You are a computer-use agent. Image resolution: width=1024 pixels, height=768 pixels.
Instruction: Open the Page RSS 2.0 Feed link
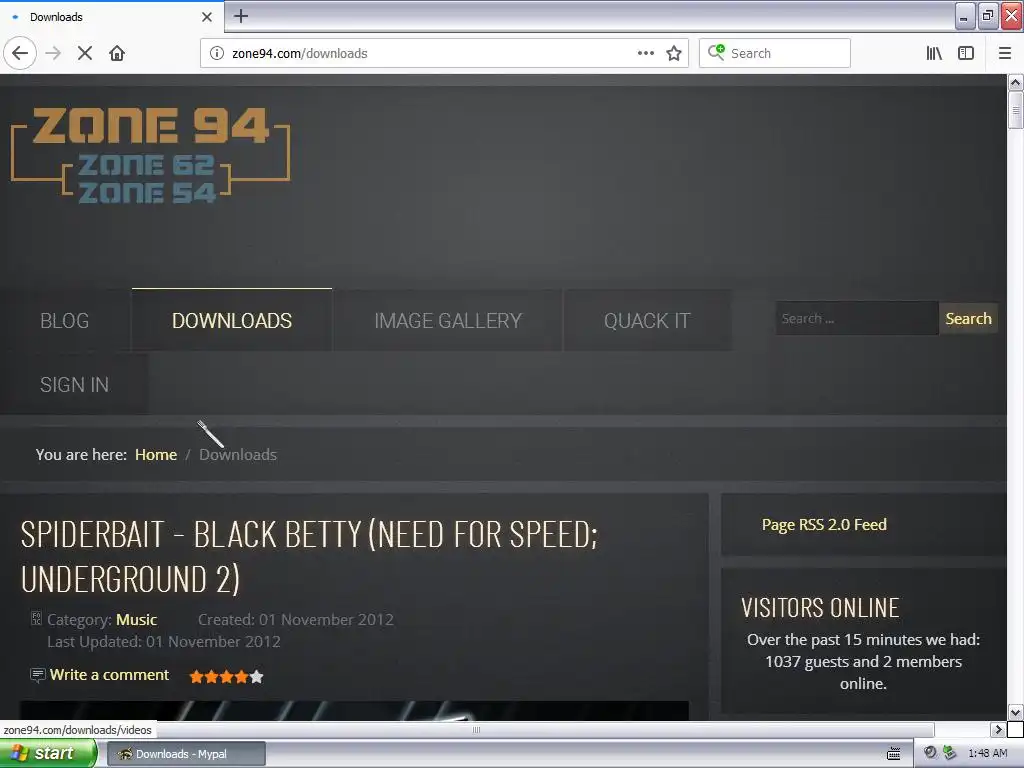coord(824,524)
